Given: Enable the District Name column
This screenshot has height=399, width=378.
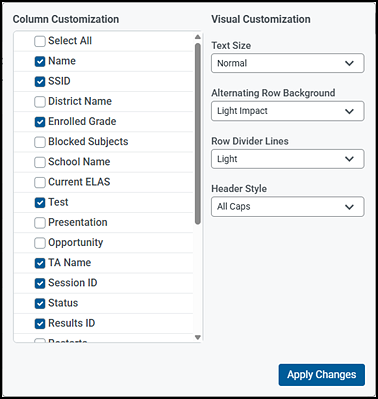Looking at the screenshot, I should (40, 102).
